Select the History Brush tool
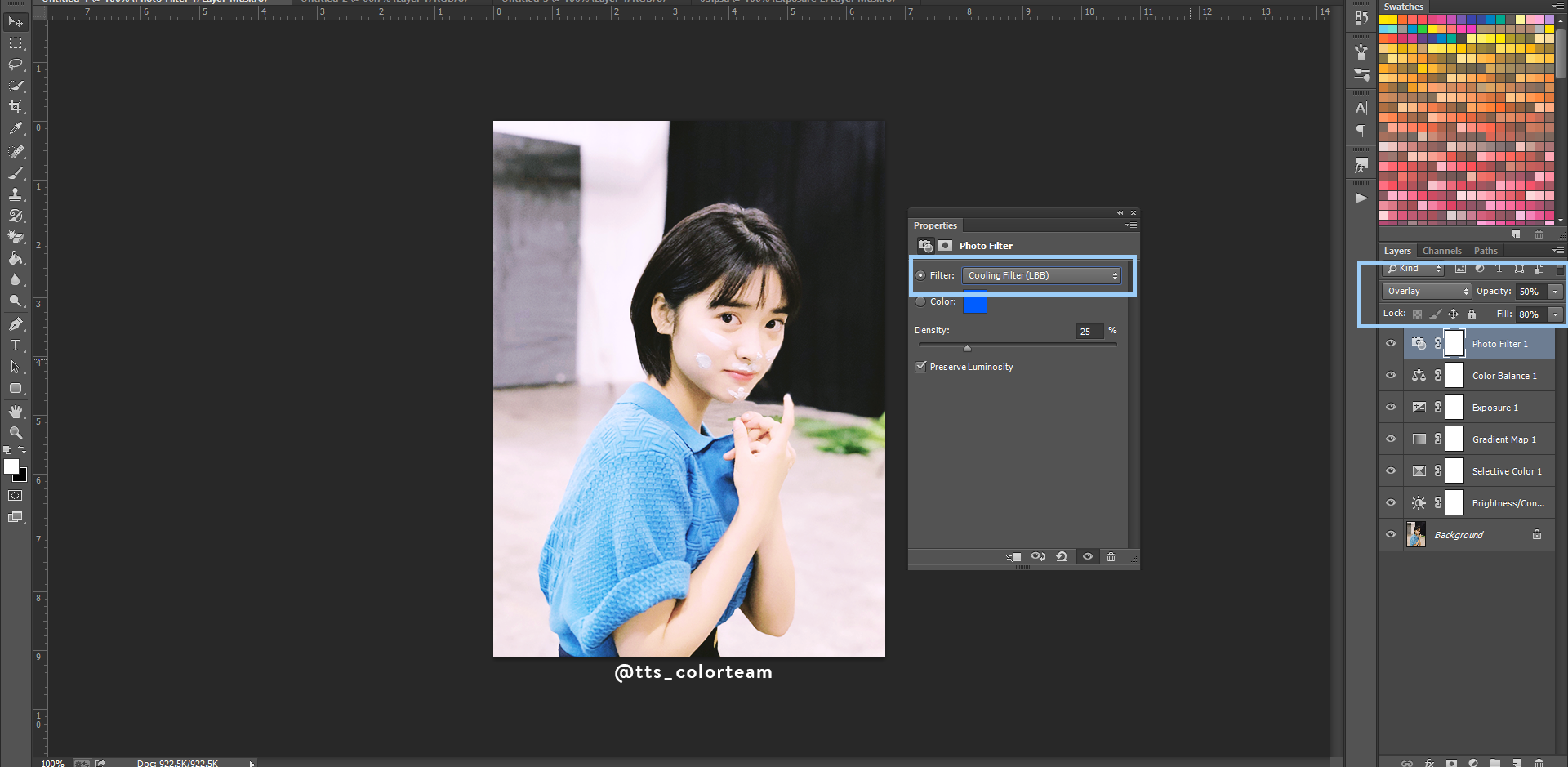The image size is (1568, 767). 16,216
